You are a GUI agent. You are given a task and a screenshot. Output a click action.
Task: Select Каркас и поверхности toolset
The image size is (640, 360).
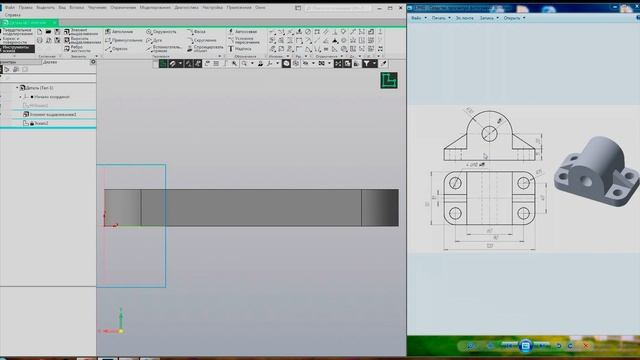[17, 40]
